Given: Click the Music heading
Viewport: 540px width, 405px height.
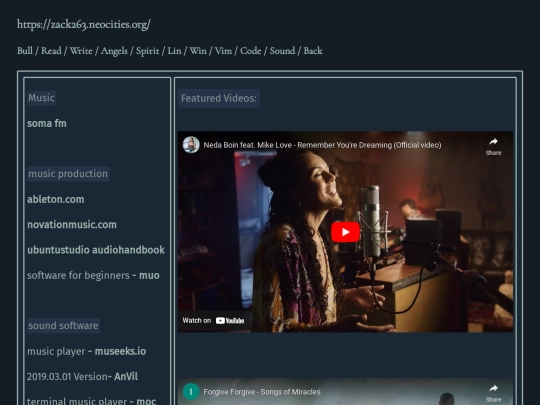Looking at the screenshot, I should point(41,98).
